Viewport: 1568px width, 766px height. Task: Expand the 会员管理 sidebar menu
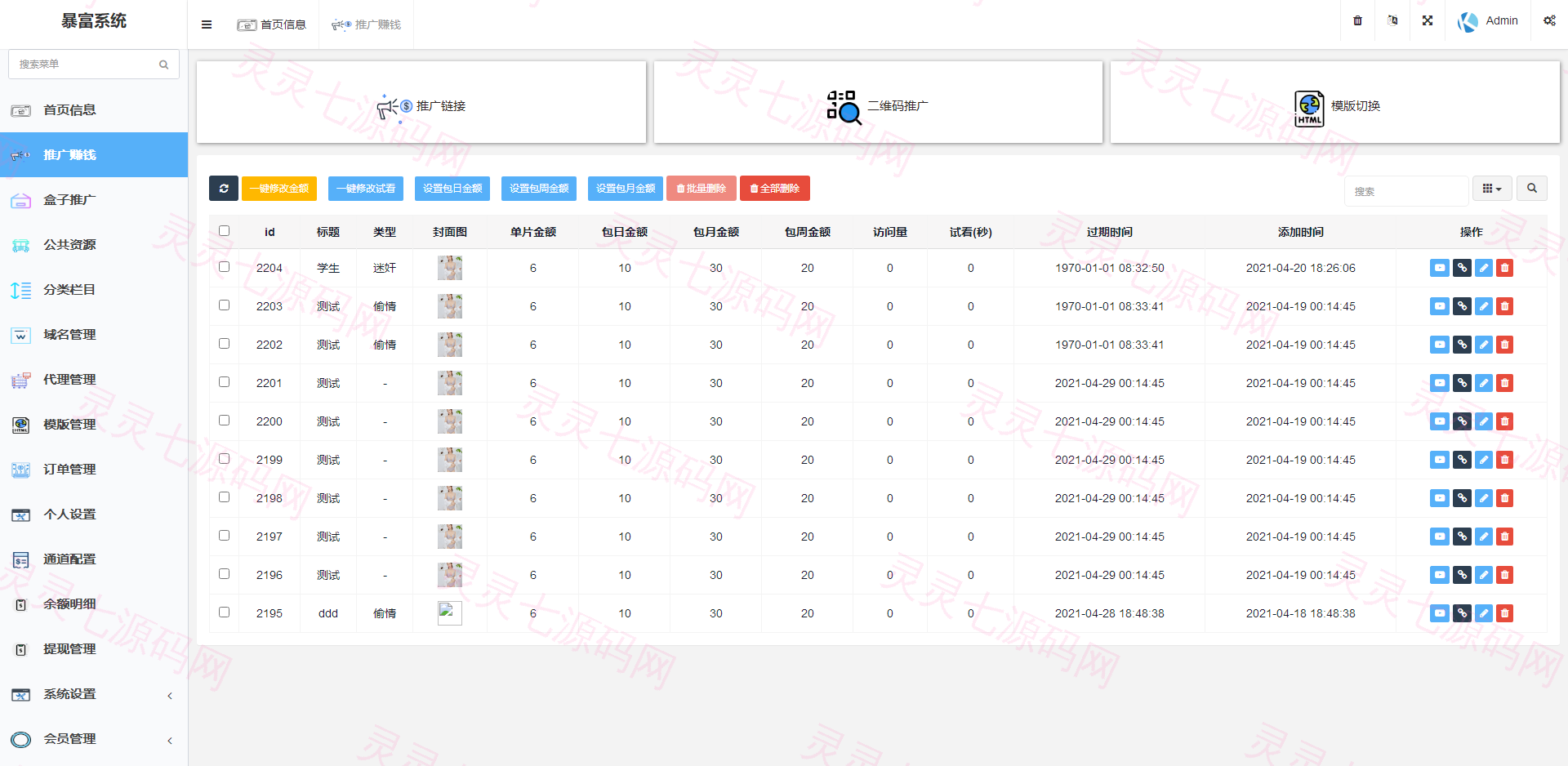(94, 739)
